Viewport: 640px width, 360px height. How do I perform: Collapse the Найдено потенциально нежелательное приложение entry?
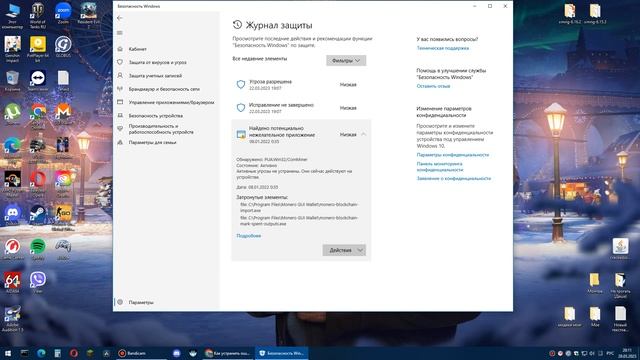pos(363,134)
